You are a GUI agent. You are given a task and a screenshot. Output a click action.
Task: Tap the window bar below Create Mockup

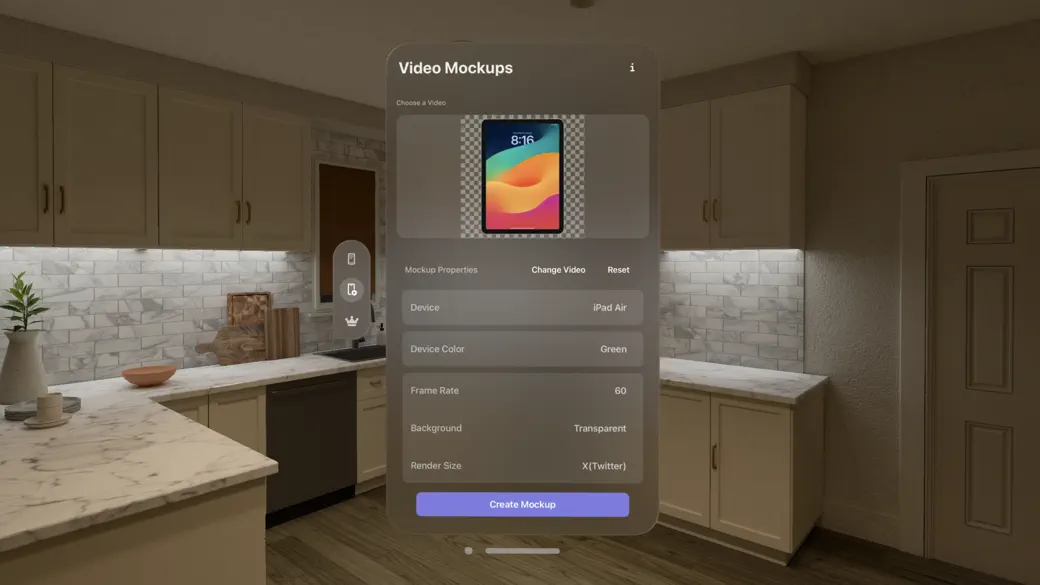[523, 549]
